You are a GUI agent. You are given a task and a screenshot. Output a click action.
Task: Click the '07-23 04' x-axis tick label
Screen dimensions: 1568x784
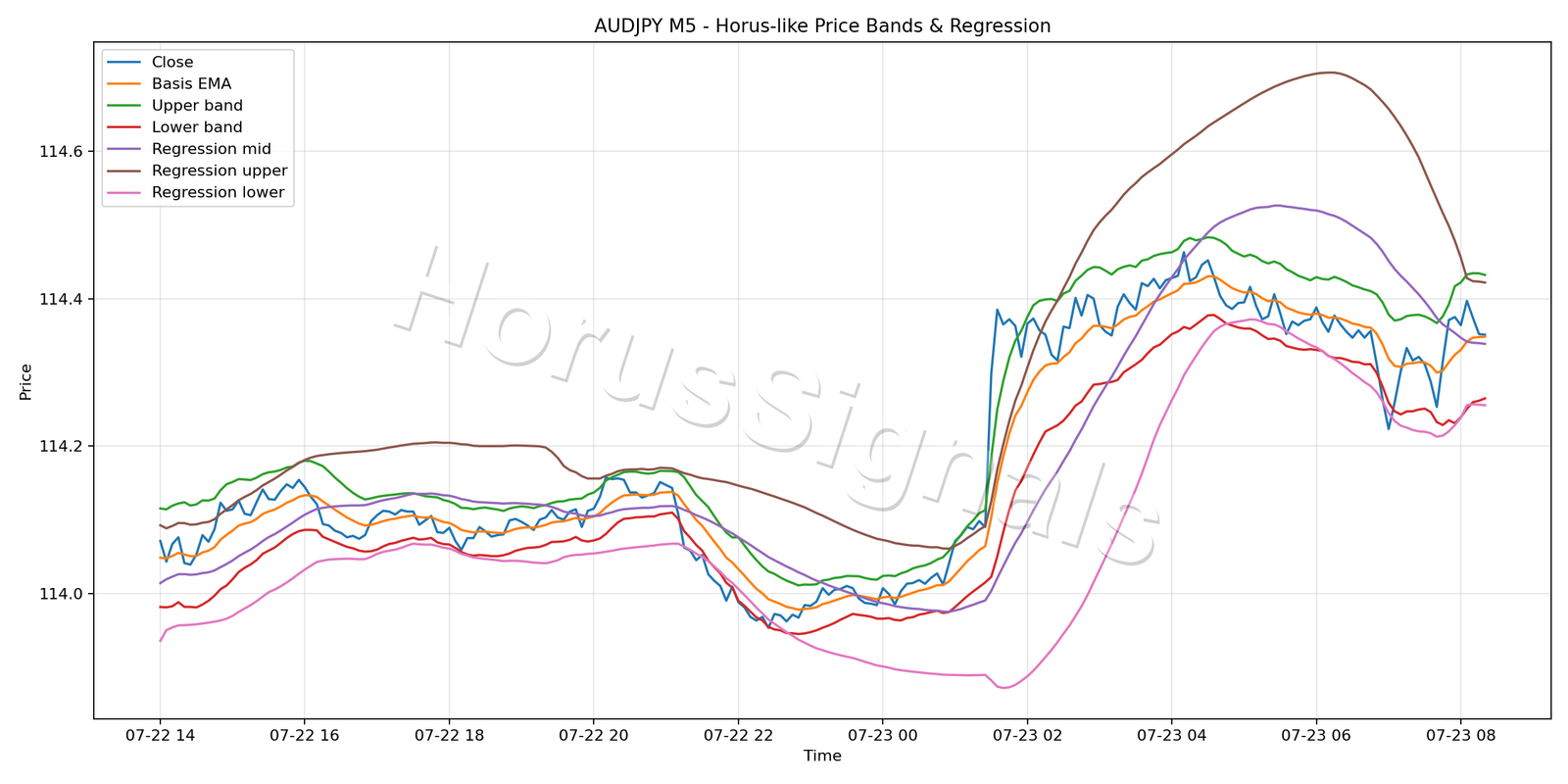pyautogui.click(x=1171, y=735)
